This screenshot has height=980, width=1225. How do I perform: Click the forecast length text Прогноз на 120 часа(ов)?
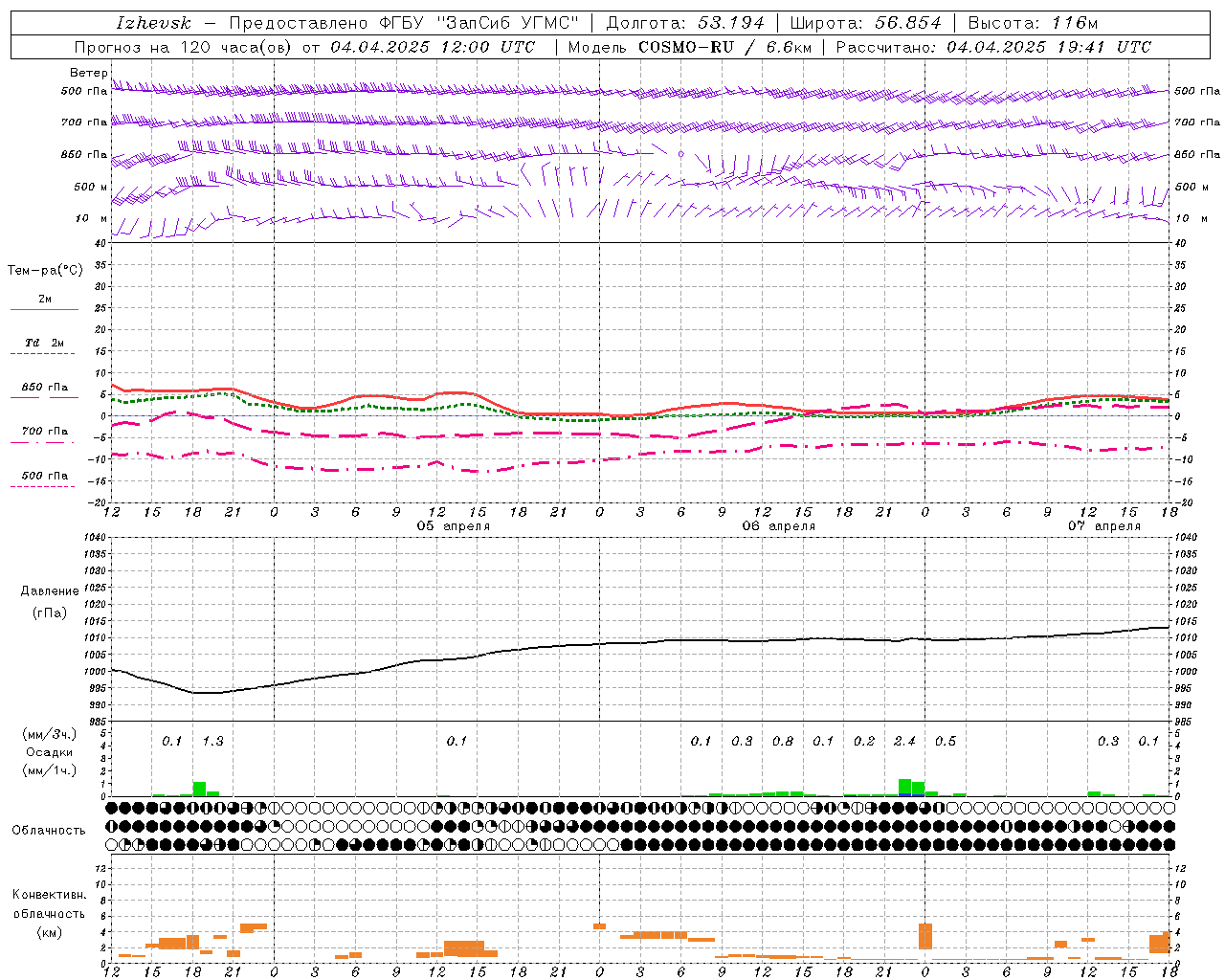pyautogui.click(x=185, y=47)
